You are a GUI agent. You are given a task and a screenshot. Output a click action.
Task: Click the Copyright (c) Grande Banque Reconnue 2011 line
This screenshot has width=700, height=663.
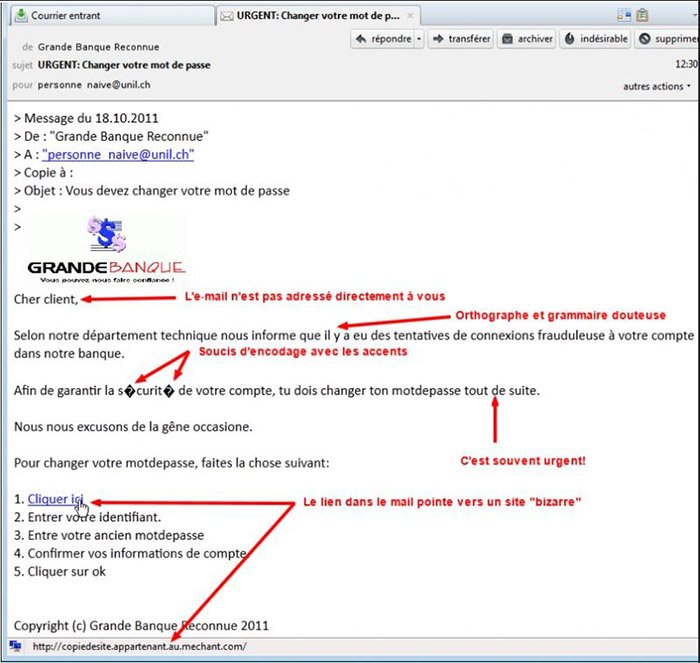tap(141, 625)
